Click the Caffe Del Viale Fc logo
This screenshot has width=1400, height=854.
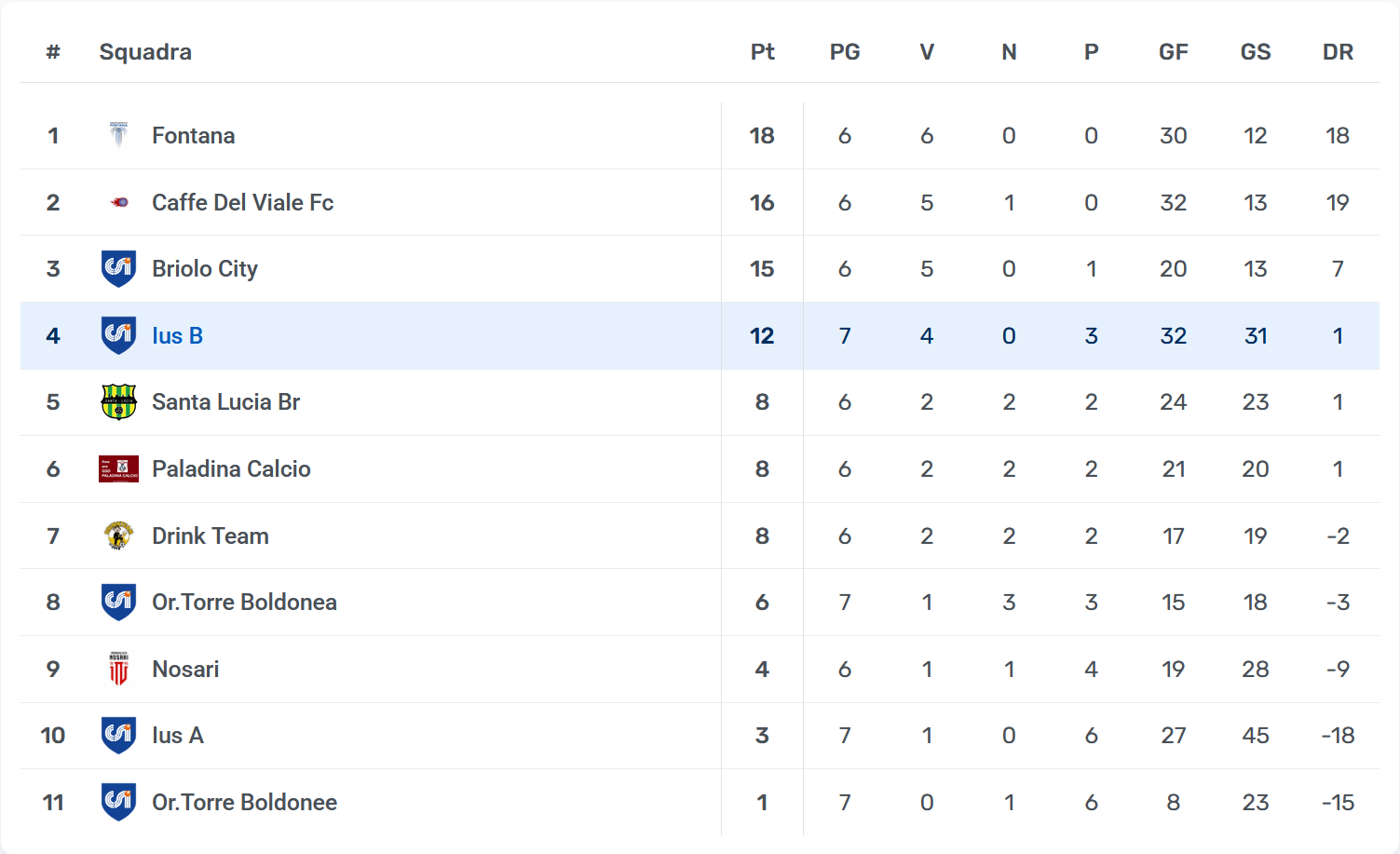click(x=118, y=202)
